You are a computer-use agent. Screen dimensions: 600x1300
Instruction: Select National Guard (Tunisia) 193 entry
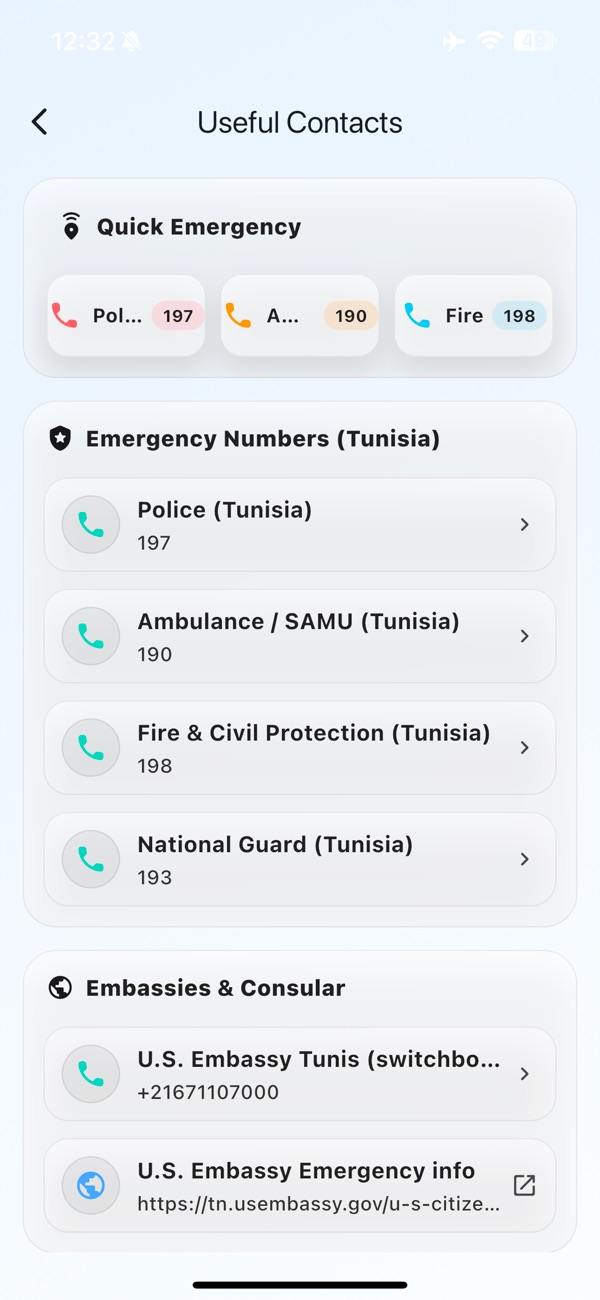coord(300,859)
